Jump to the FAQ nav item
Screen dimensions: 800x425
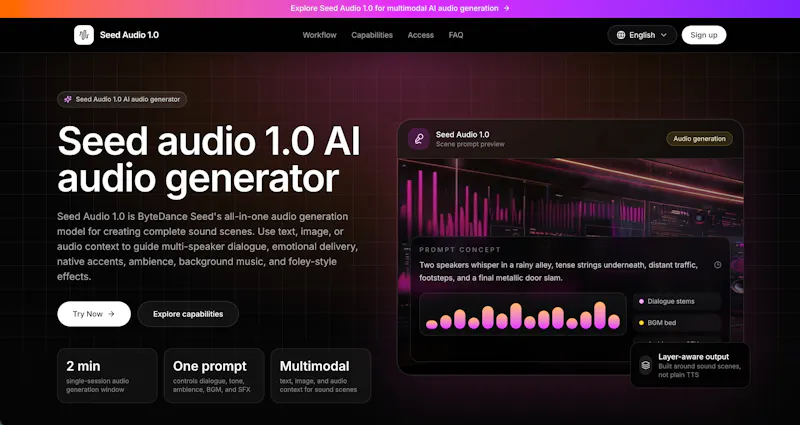coord(456,35)
